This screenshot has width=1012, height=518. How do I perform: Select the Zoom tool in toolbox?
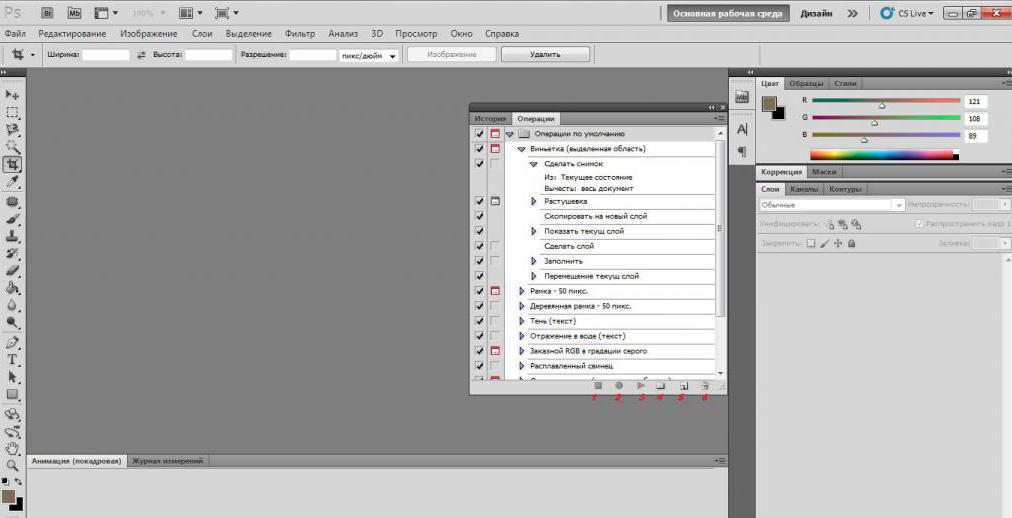12,465
